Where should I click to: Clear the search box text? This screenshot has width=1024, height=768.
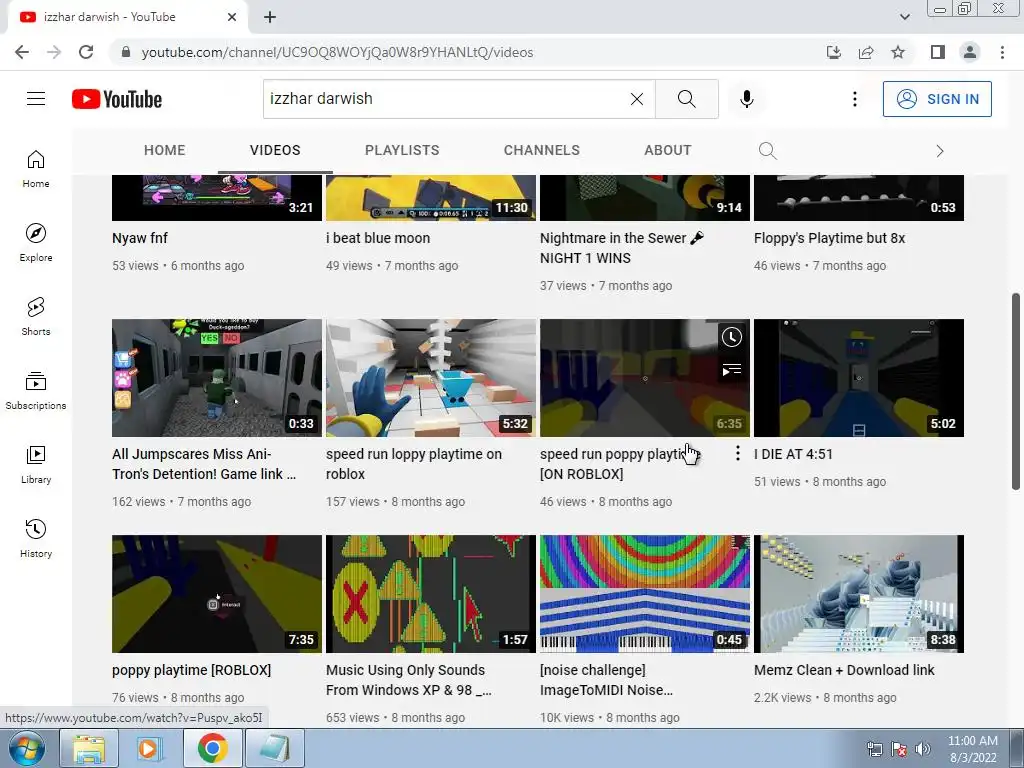pos(637,99)
